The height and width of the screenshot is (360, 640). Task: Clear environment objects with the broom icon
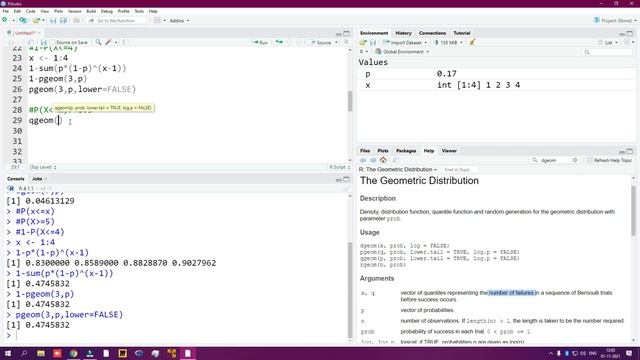(x=473, y=42)
